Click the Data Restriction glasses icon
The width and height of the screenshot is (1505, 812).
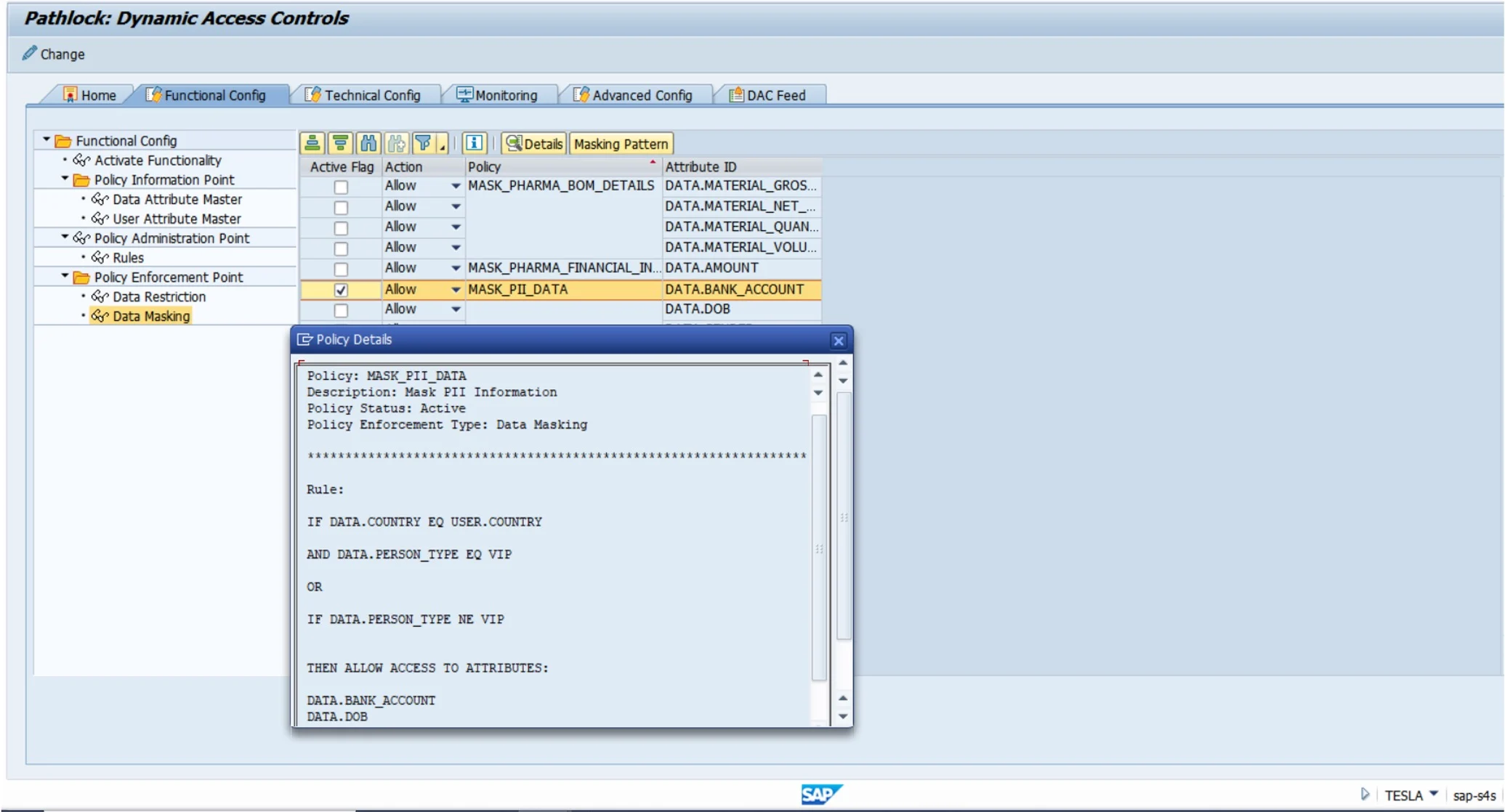(x=100, y=296)
